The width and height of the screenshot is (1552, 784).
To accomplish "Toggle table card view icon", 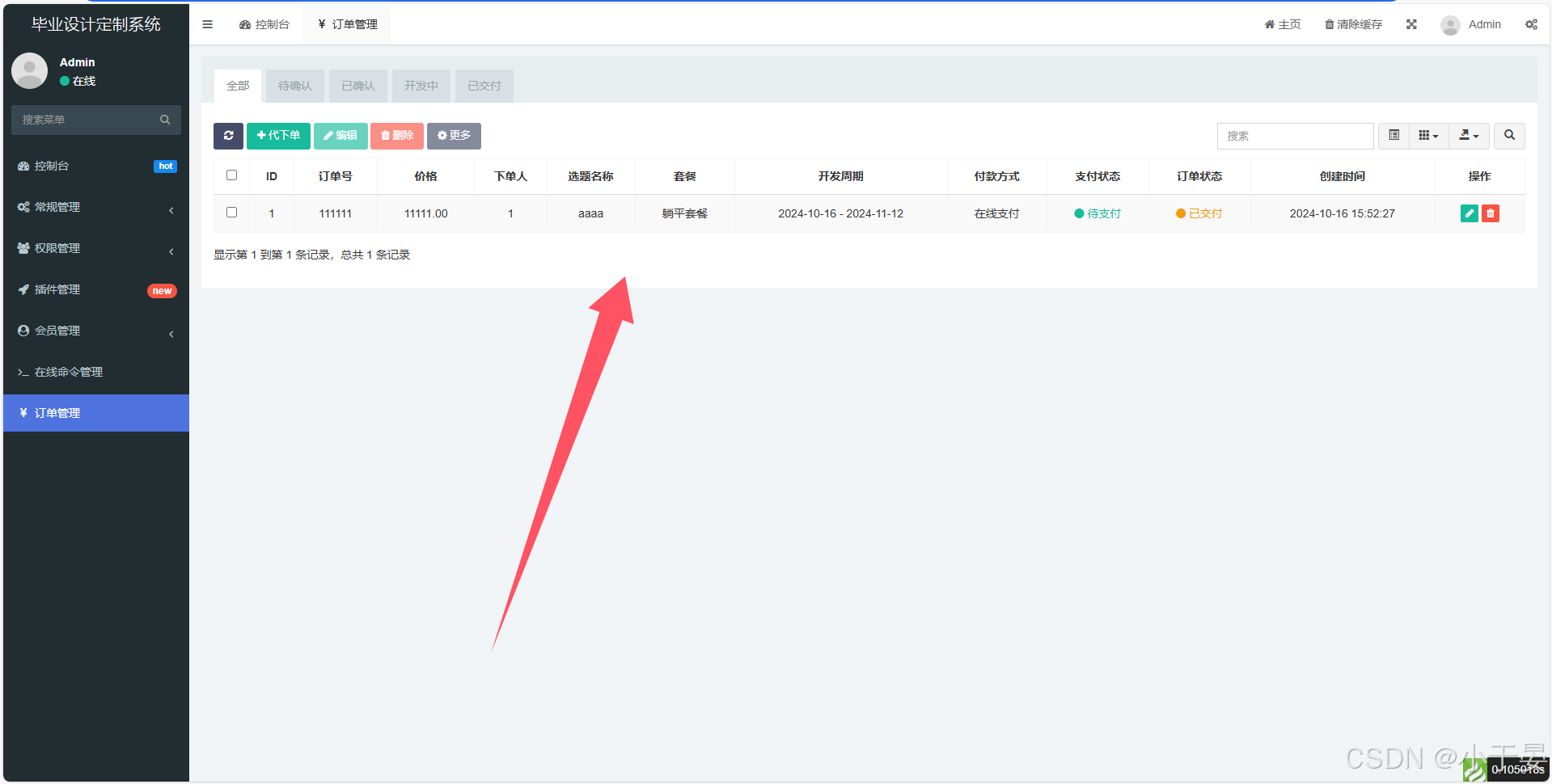I will click(1394, 136).
